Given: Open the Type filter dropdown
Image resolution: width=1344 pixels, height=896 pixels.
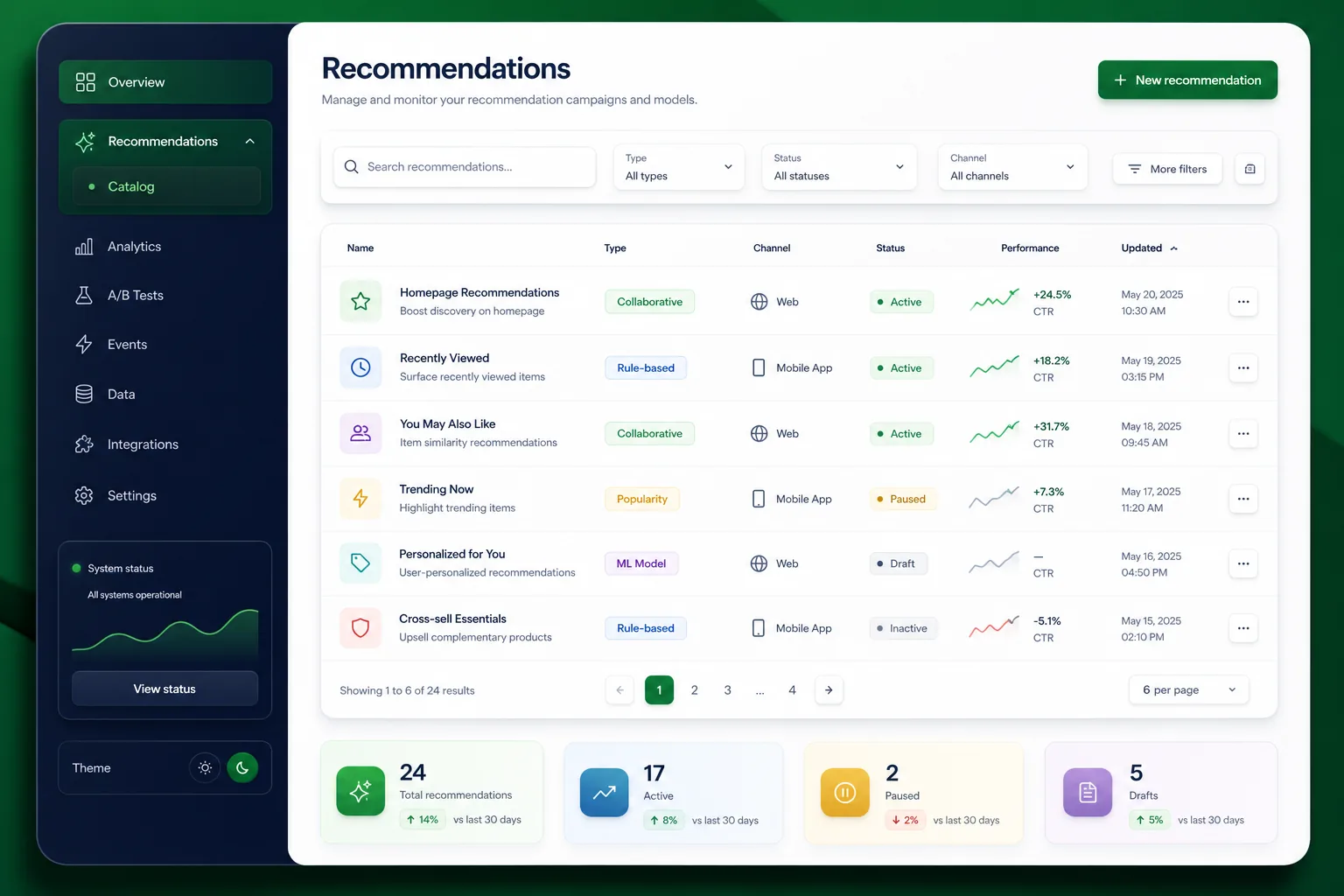Looking at the screenshot, I should click(679, 167).
